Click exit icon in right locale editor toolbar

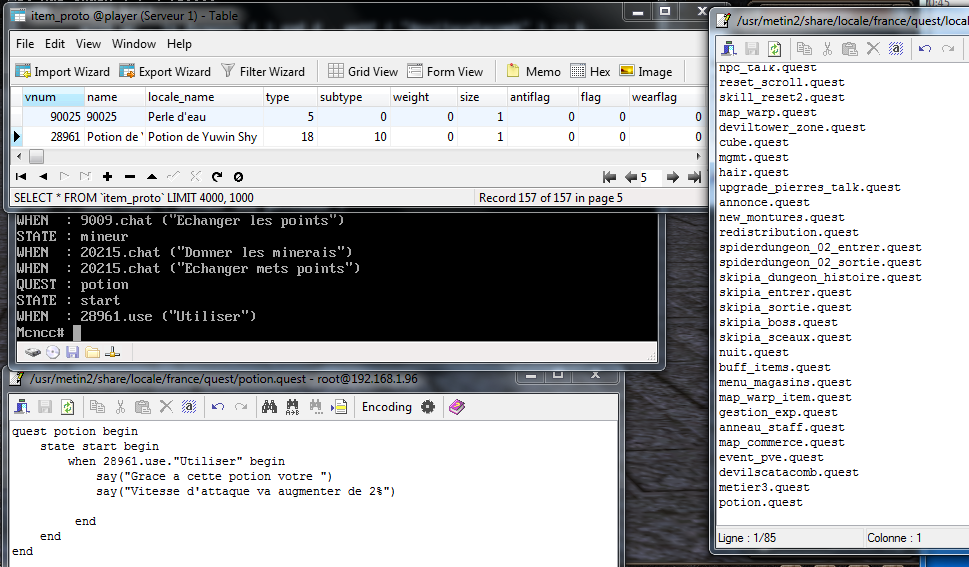729,48
